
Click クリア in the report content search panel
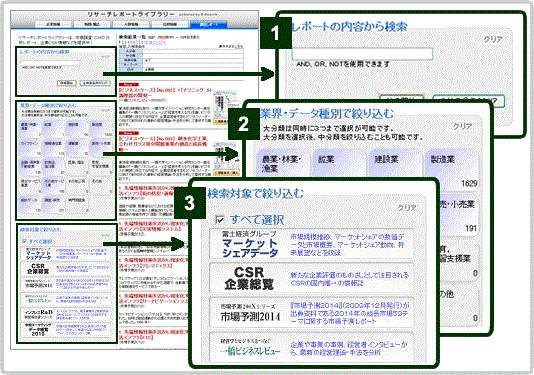(493, 39)
